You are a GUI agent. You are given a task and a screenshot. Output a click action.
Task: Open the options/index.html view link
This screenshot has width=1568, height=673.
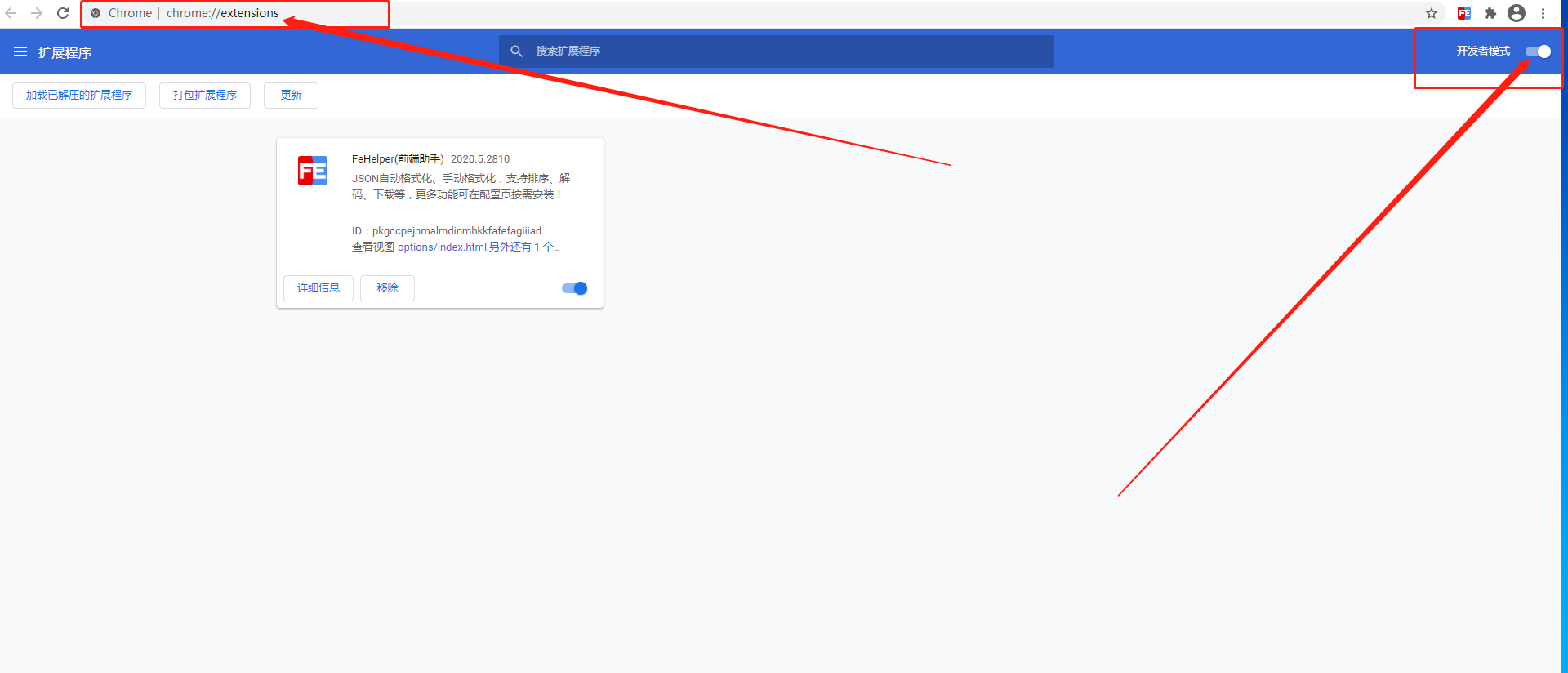[441, 247]
